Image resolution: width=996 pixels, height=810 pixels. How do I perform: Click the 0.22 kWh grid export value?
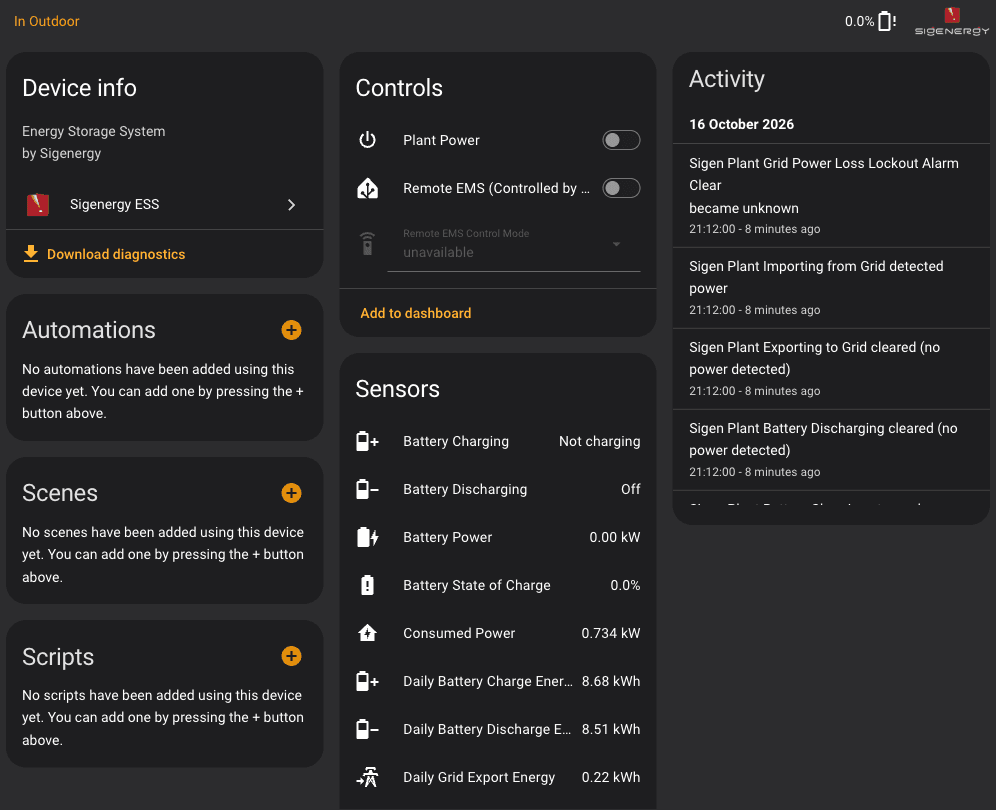pos(610,777)
